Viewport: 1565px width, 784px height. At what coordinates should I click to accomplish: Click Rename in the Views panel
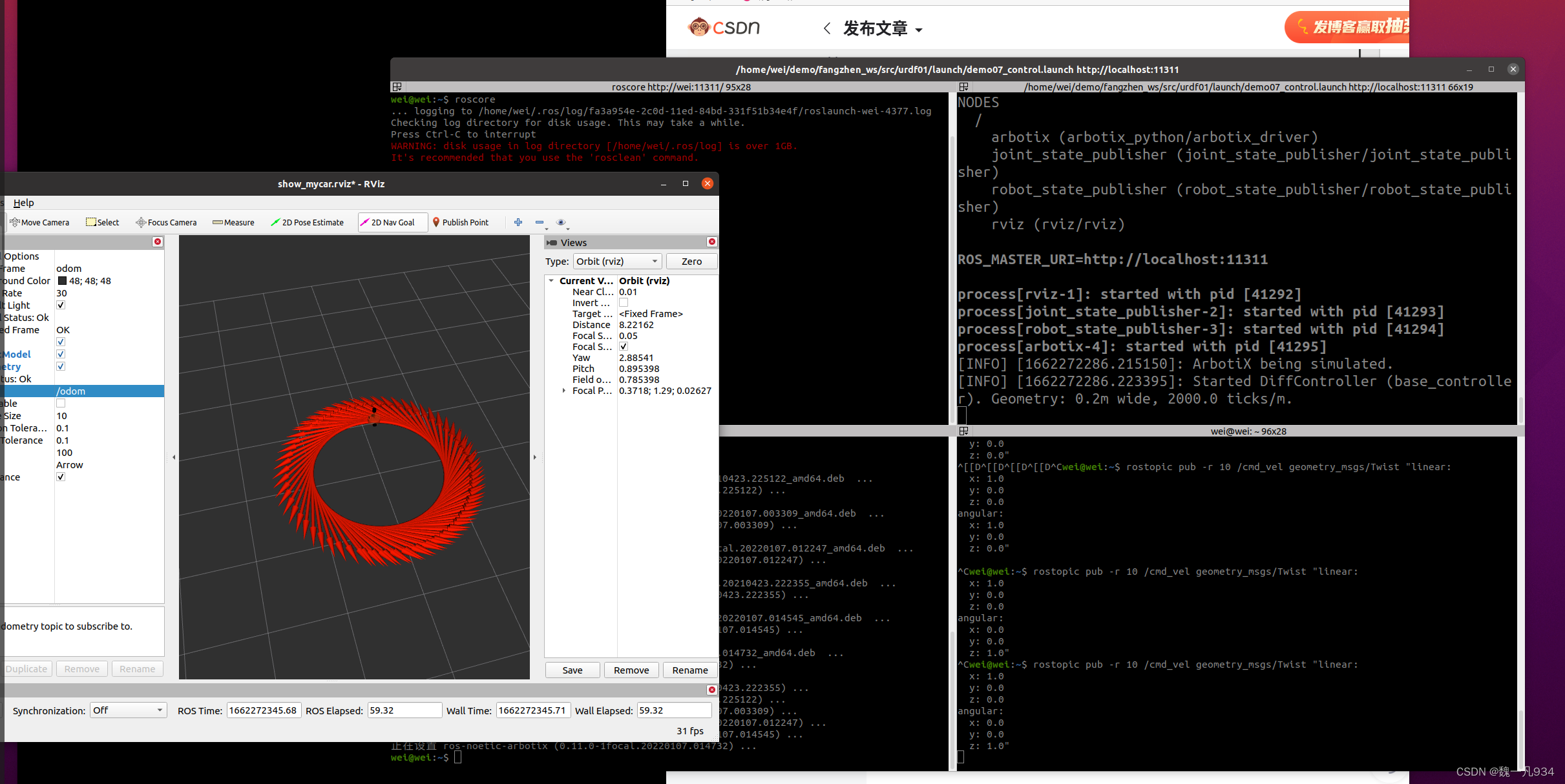click(x=690, y=670)
